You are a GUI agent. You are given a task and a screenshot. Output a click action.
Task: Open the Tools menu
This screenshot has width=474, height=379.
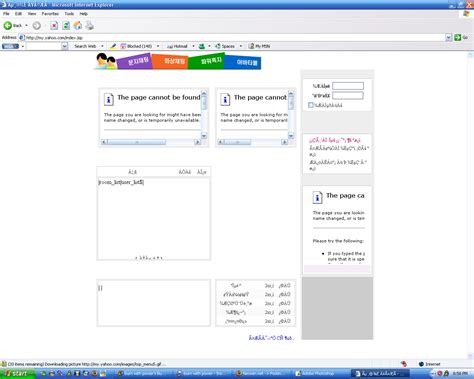click(x=69, y=14)
